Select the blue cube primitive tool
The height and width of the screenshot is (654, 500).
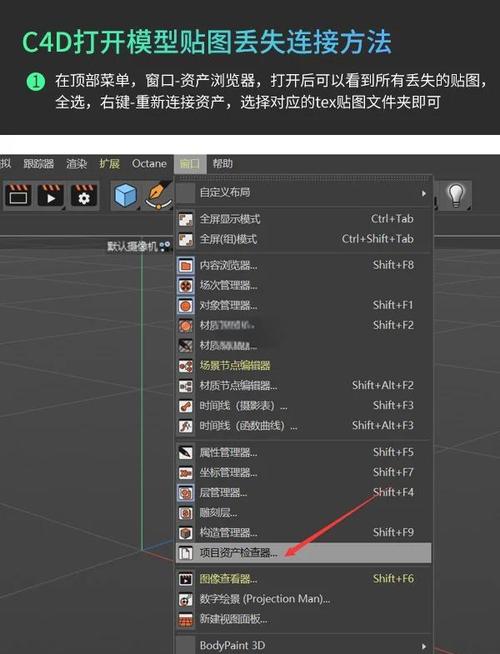[x=125, y=195]
